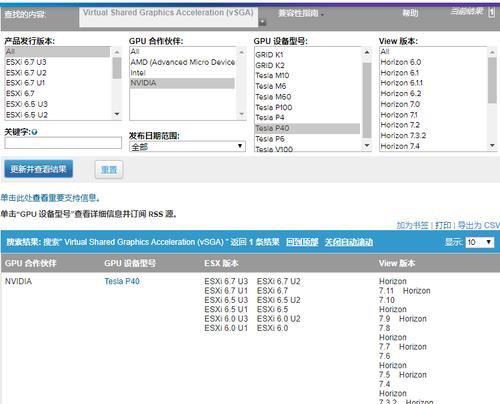
Task: Click the View 版本 column header
Action: [397, 263]
